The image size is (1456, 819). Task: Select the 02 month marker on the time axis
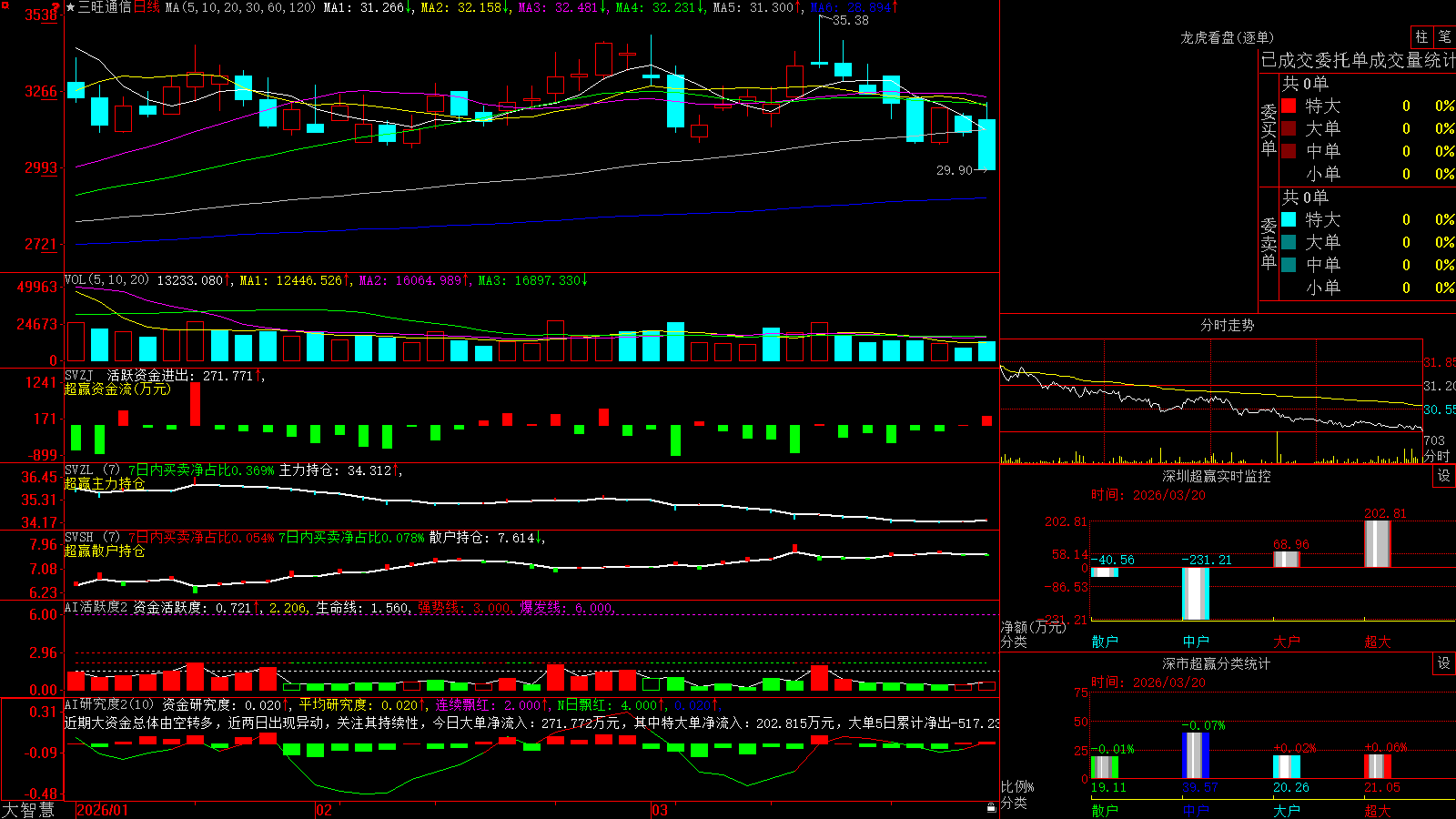pos(324,810)
